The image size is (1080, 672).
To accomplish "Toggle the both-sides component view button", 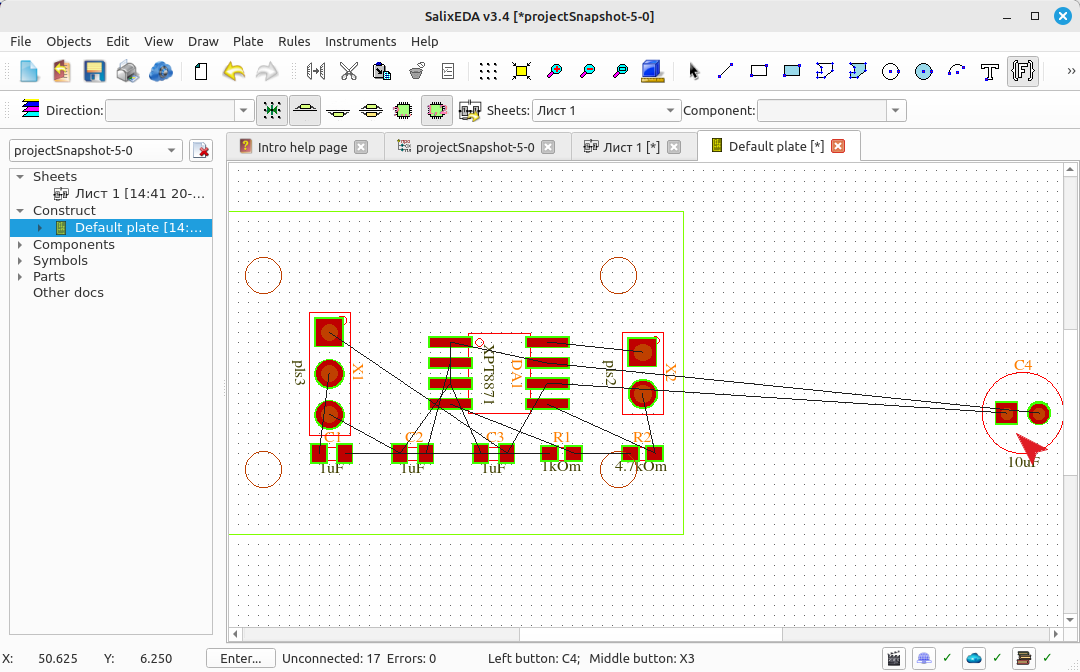I will pos(371,110).
